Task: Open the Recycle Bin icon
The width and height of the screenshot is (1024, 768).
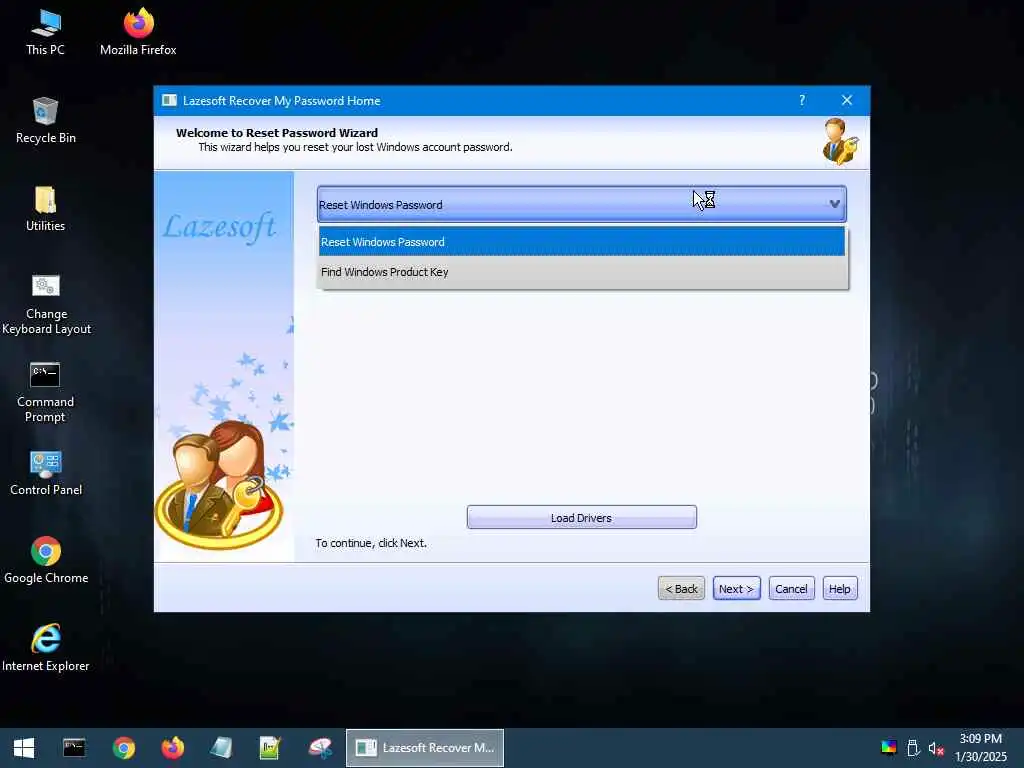Action: point(45,121)
